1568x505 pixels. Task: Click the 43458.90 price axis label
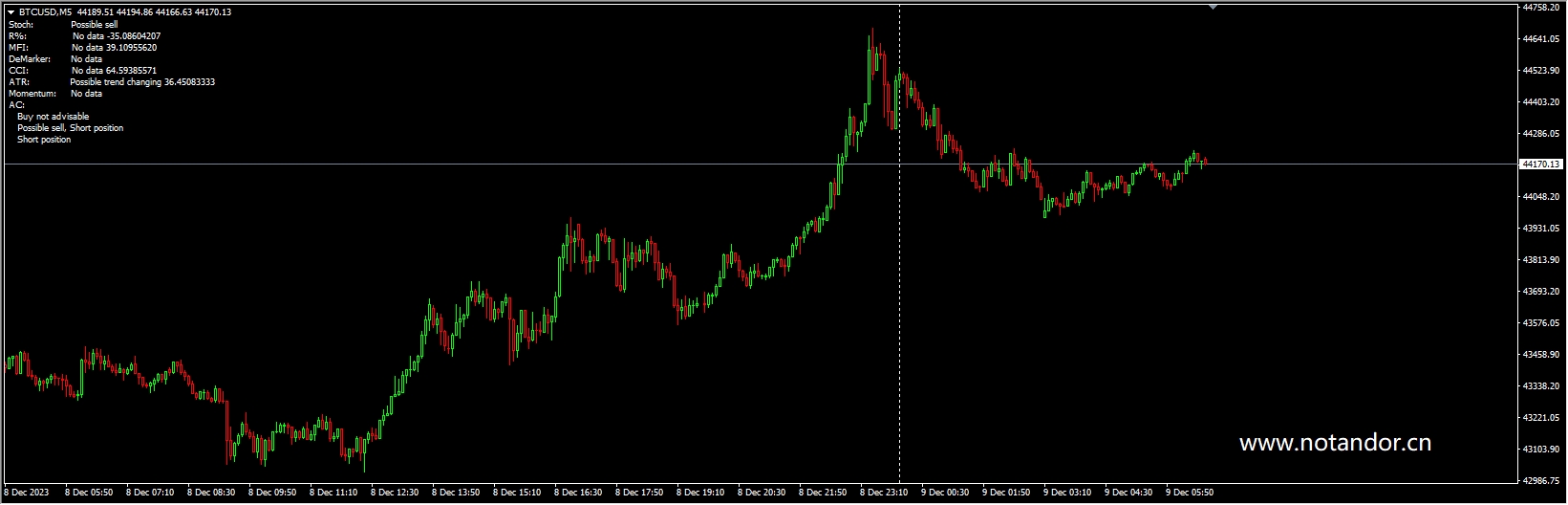tap(1540, 354)
